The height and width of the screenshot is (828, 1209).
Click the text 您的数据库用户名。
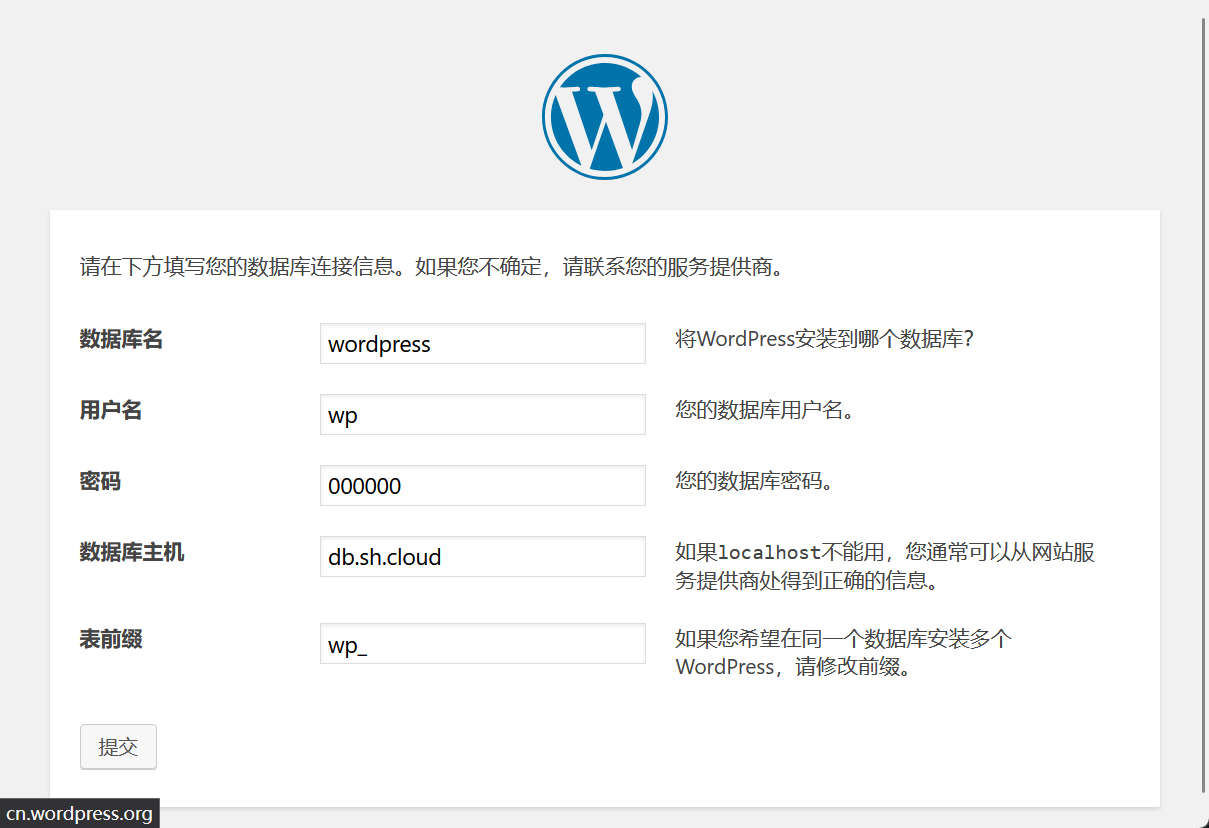pos(765,411)
